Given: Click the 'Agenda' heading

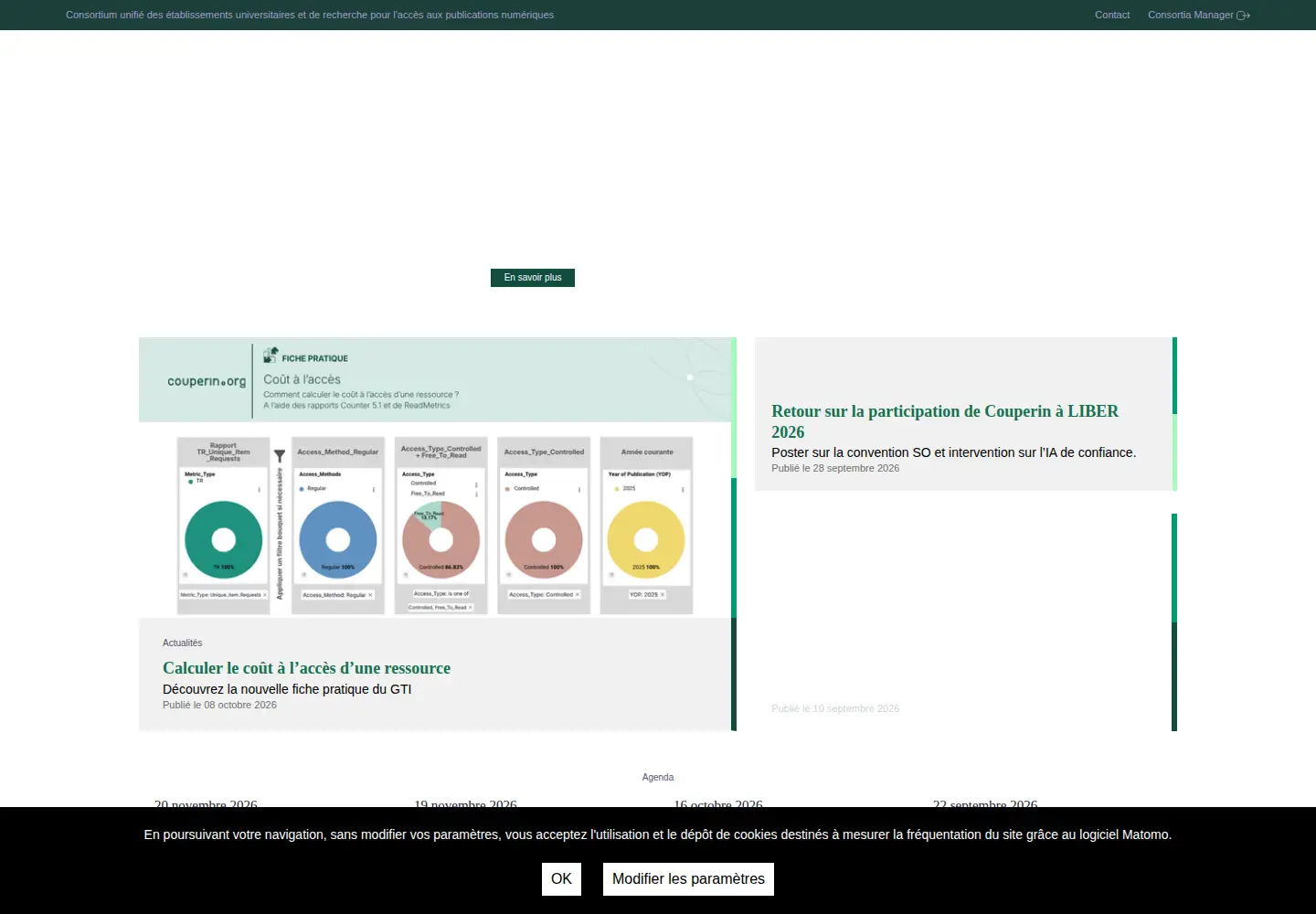Looking at the screenshot, I should (x=658, y=777).
